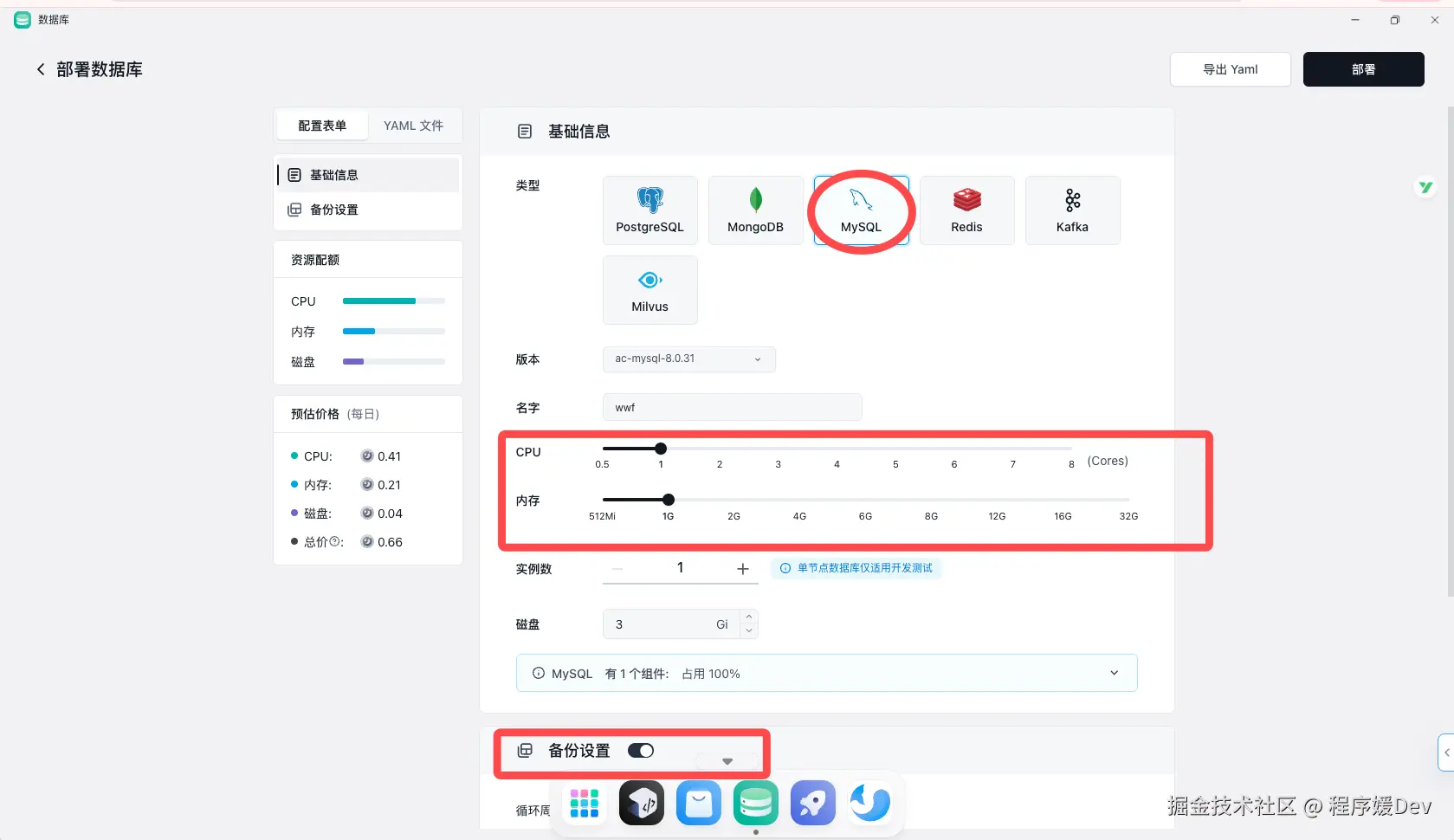Click the 磁盘 quota progress bar
Screen dimensions: 1454x840
[x=394, y=362]
